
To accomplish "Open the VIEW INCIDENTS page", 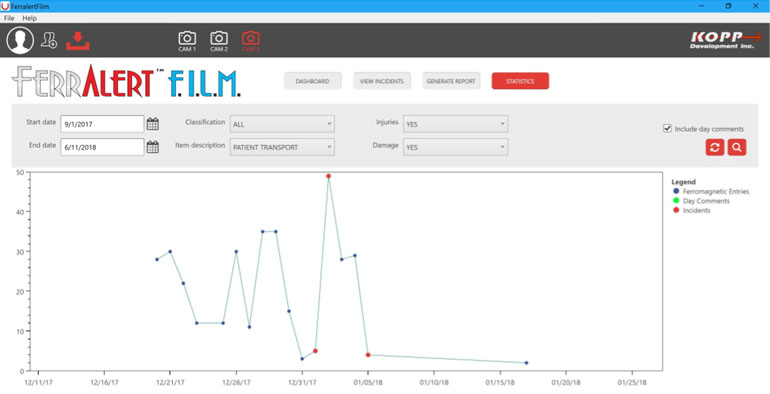I will pos(382,81).
